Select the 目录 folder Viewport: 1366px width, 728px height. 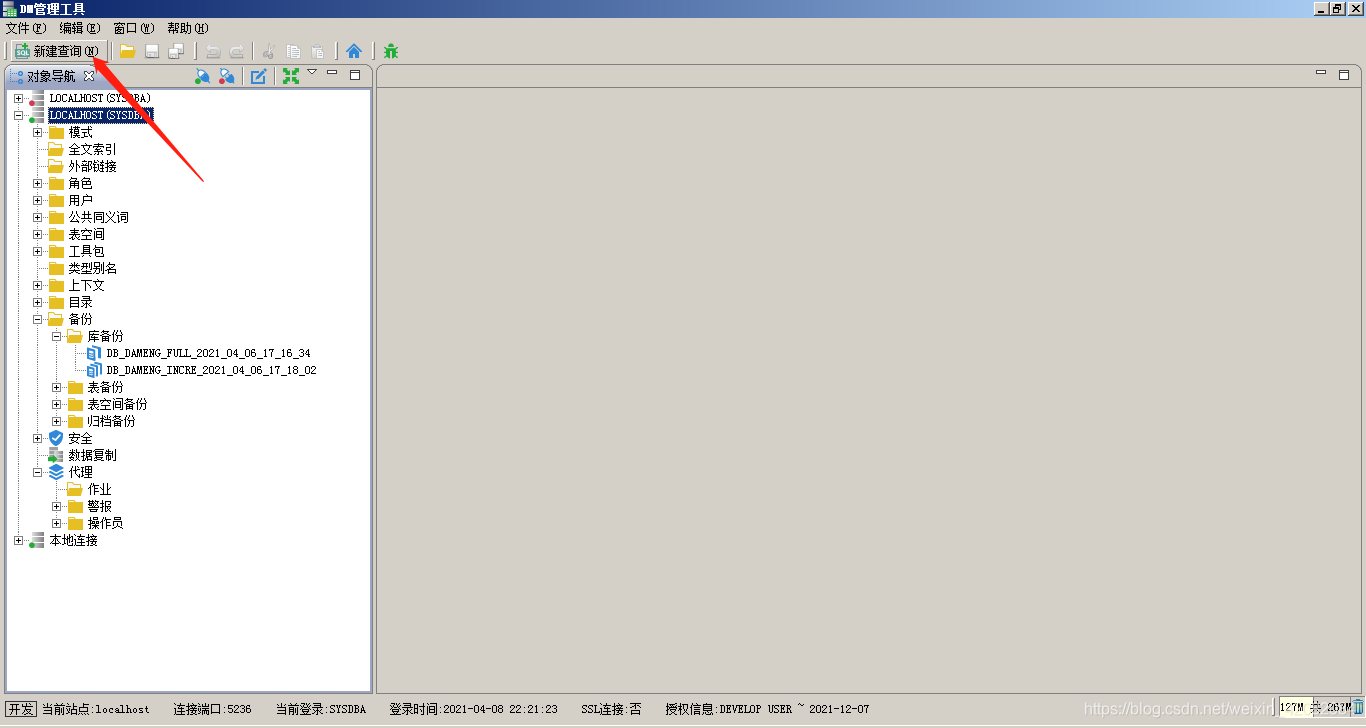pyautogui.click(x=80, y=302)
